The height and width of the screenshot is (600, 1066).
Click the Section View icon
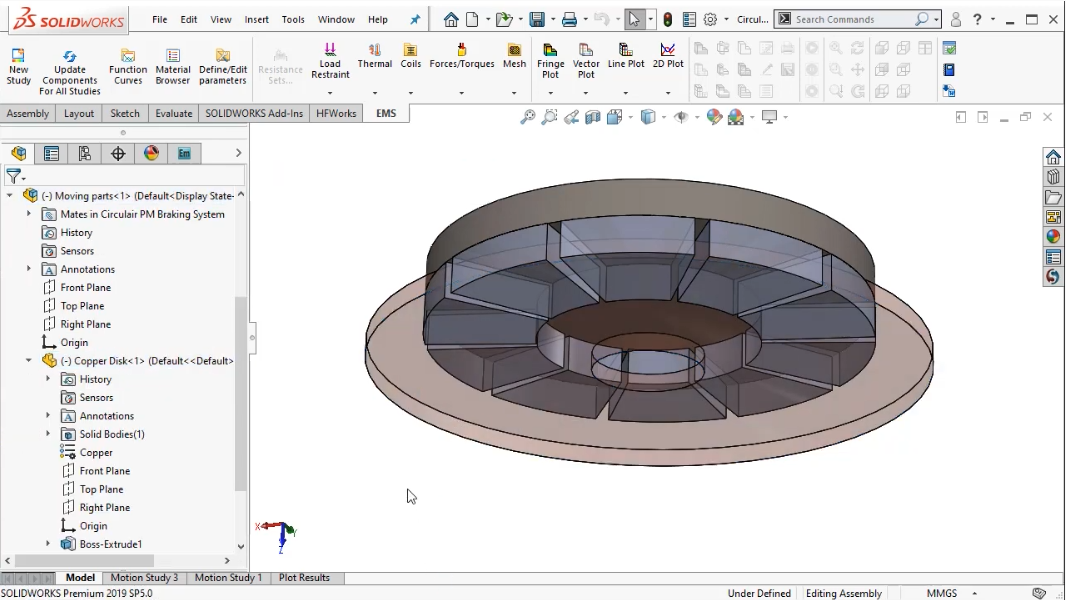[x=593, y=118]
